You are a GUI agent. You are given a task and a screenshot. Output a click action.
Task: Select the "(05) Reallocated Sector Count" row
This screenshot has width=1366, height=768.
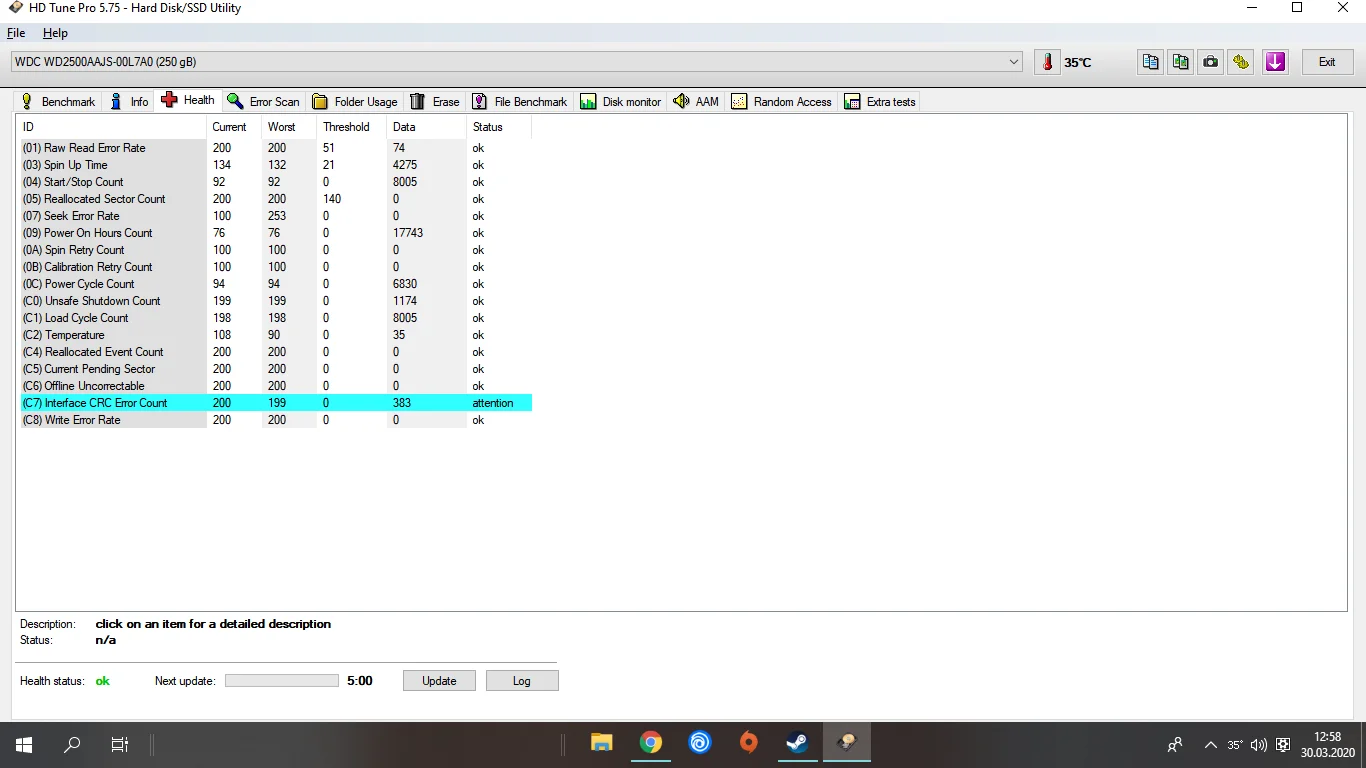point(276,199)
